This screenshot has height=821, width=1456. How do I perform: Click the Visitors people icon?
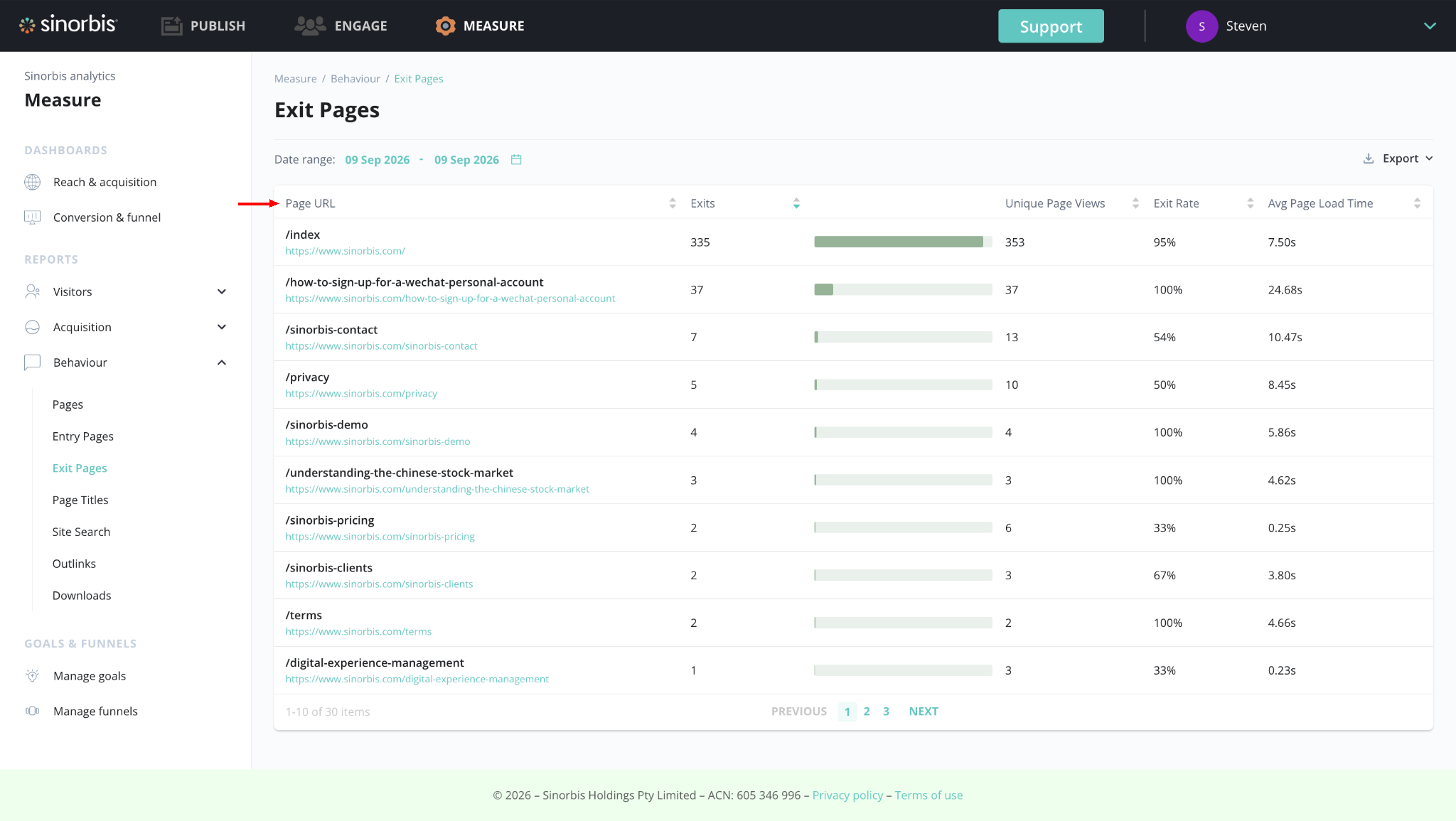(x=33, y=291)
